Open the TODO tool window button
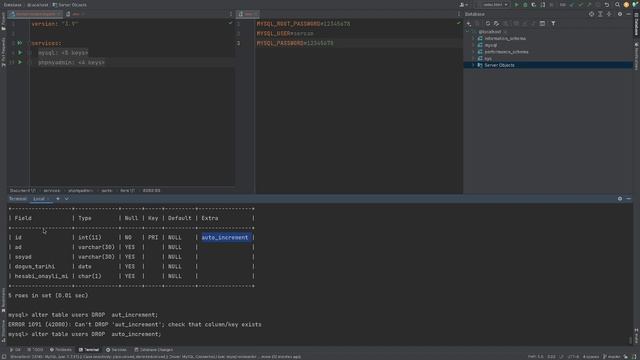 [x=36, y=350]
